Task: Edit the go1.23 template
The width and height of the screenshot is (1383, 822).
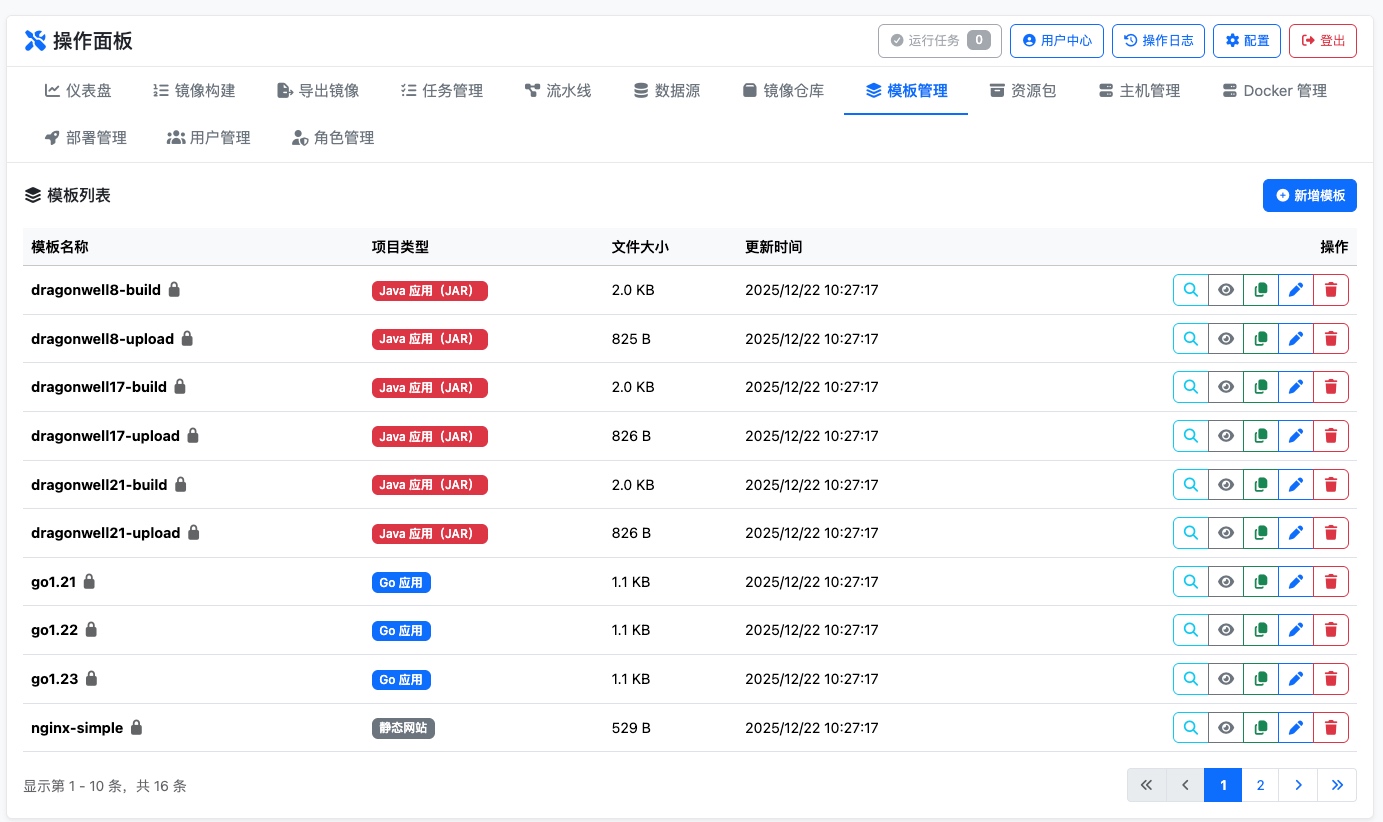Action: (x=1296, y=678)
